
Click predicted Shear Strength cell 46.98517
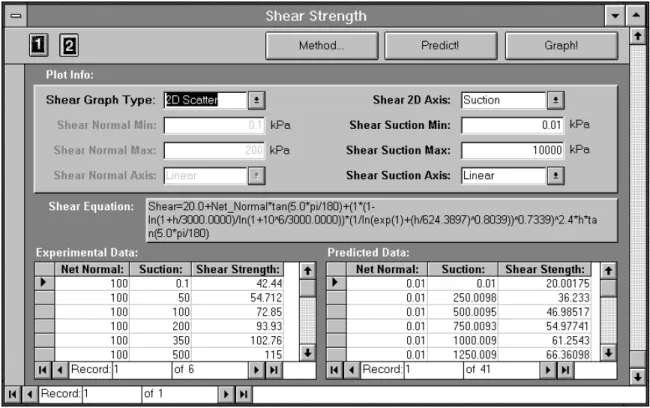[544, 312]
